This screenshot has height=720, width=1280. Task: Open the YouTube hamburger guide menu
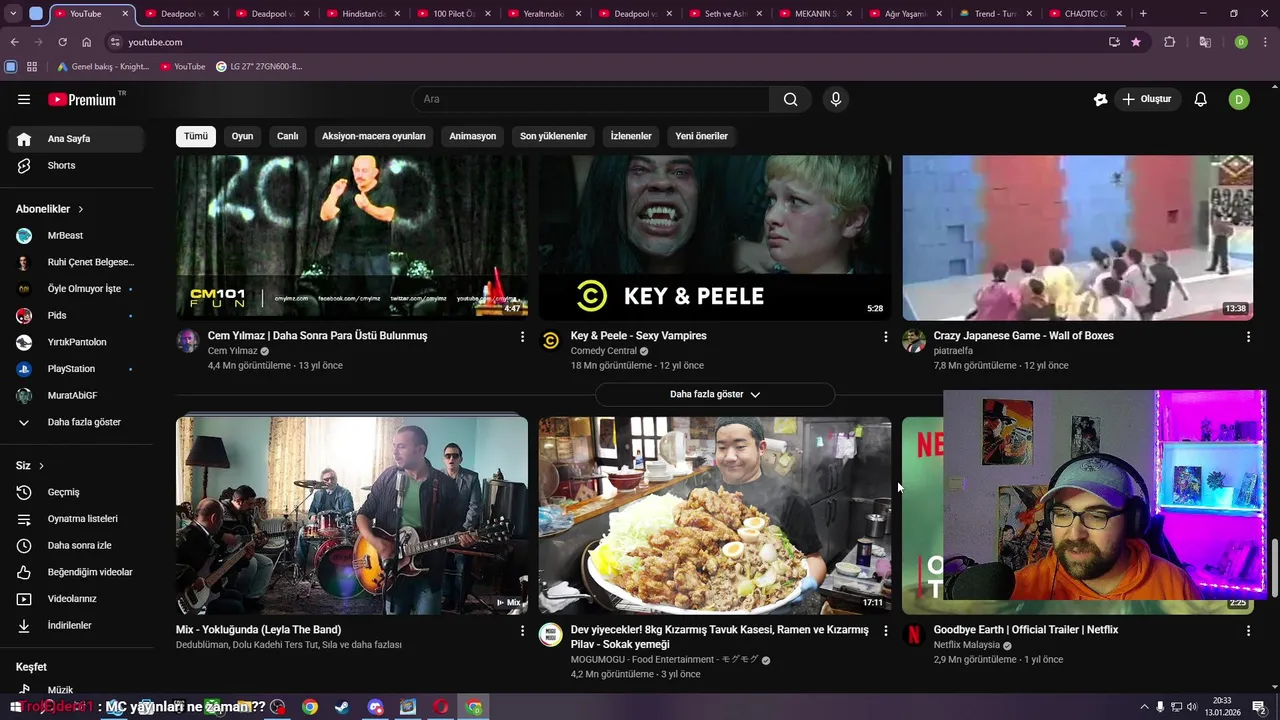[x=24, y=99]
